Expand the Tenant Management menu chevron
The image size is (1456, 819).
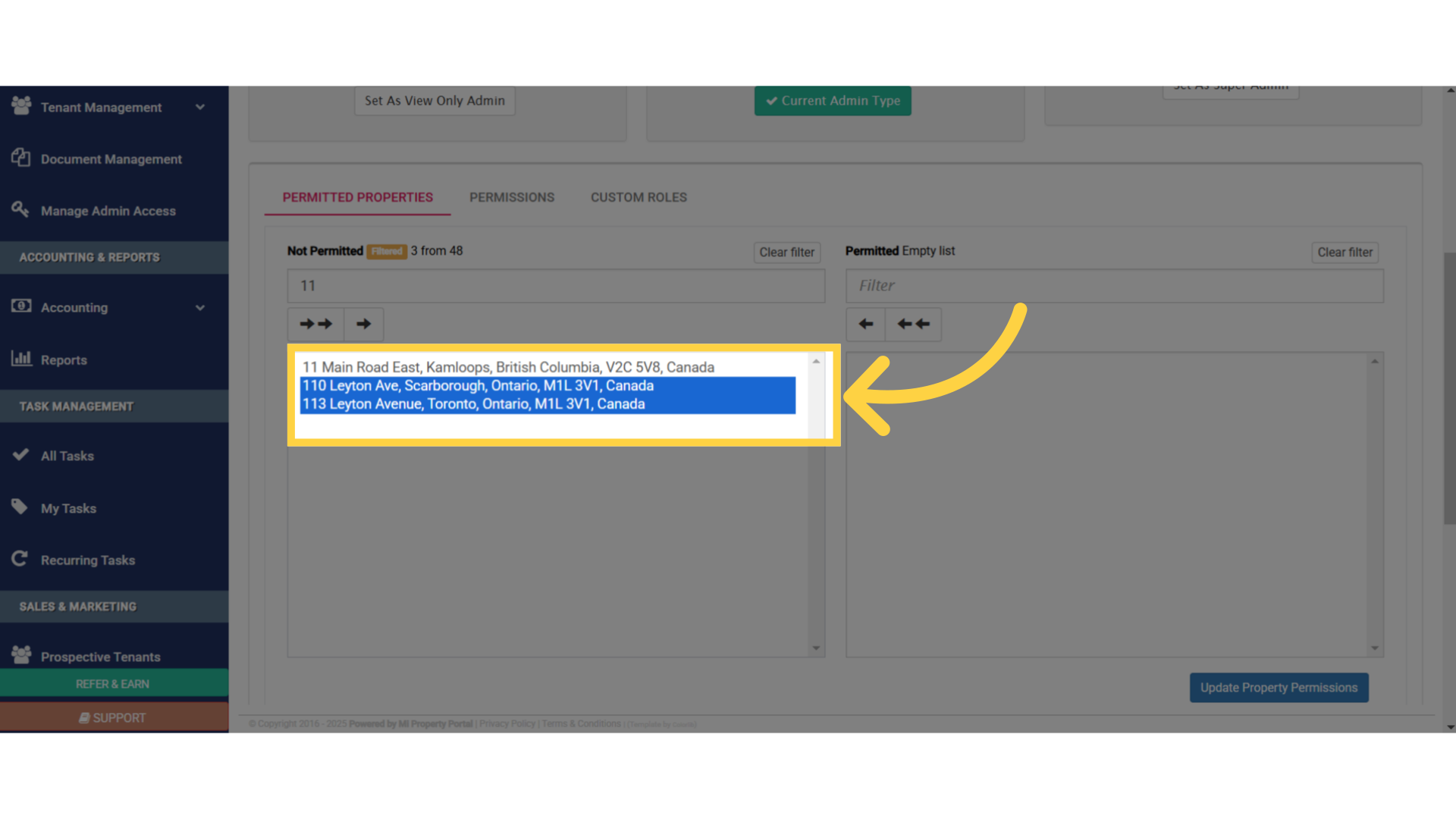[200, 107]
